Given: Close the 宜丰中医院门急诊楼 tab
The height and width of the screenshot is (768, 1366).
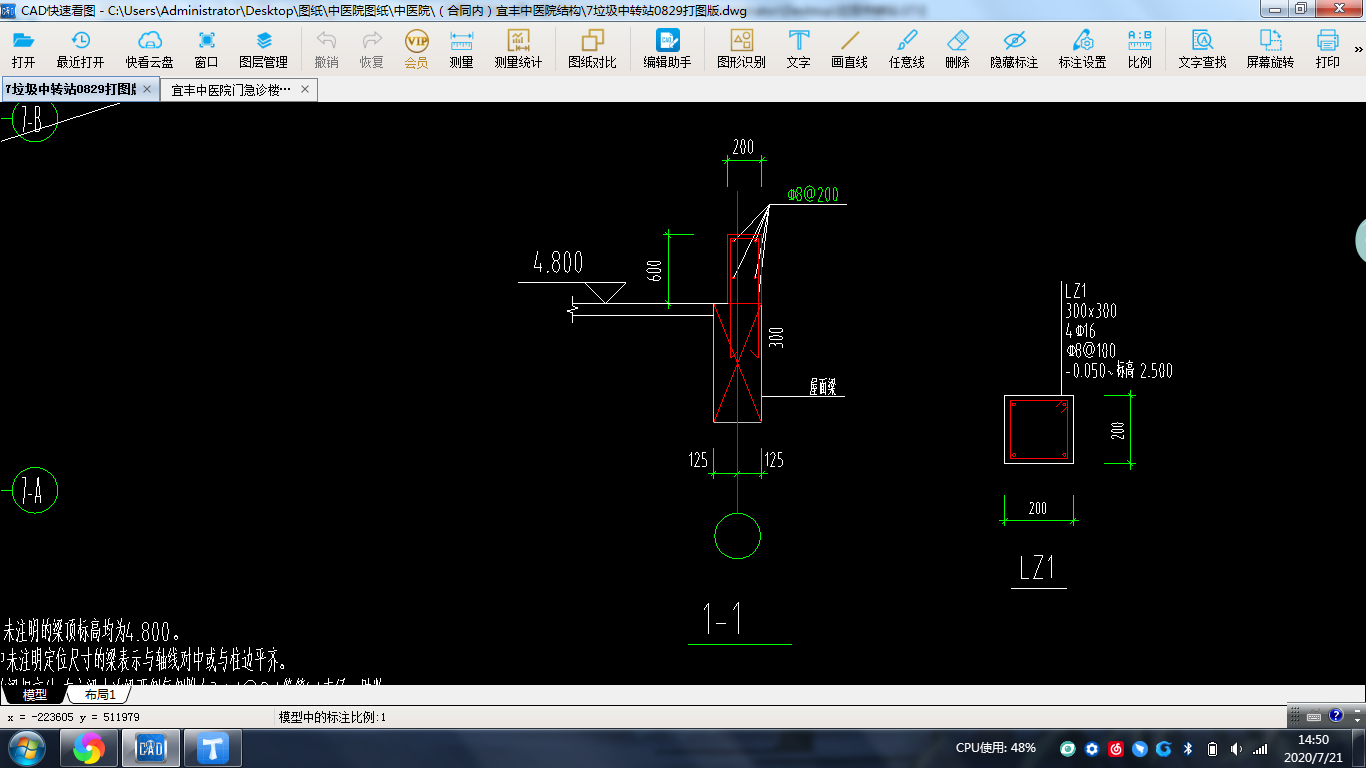Looking at the screenshot, I should tap(305, 89).
